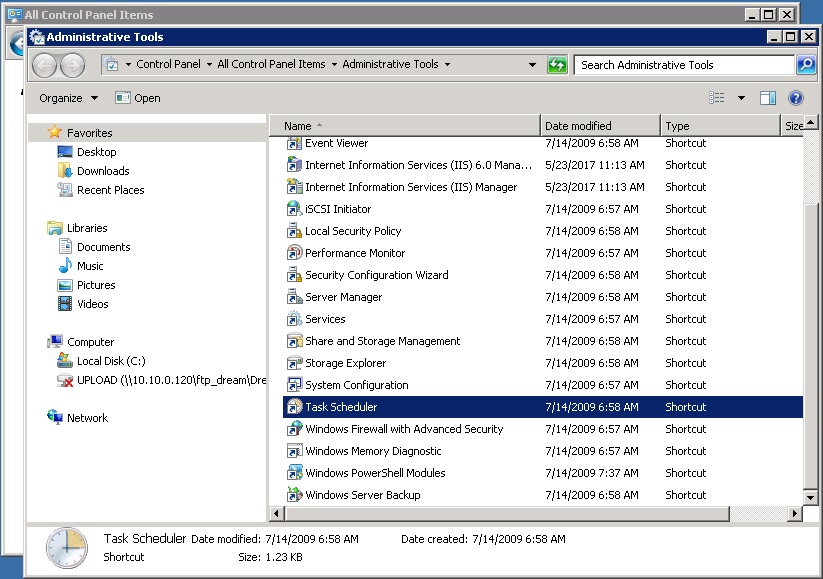The height and width of the screenshot is (579, 823).
Task: Click the vertical scrollbar up arrow
Action: [x=810, y=122]
